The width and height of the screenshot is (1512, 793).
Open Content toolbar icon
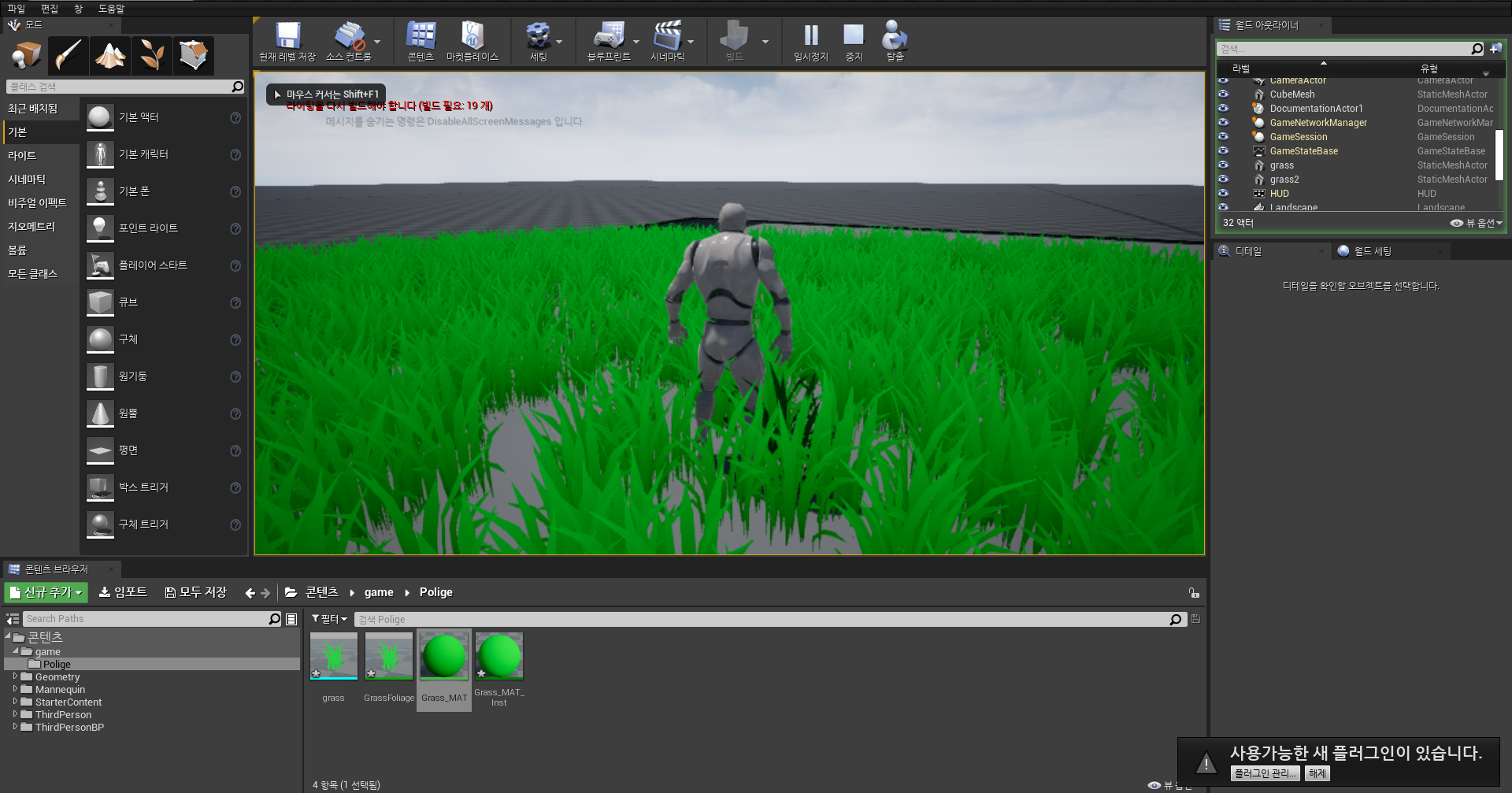[x=421, y=42]
